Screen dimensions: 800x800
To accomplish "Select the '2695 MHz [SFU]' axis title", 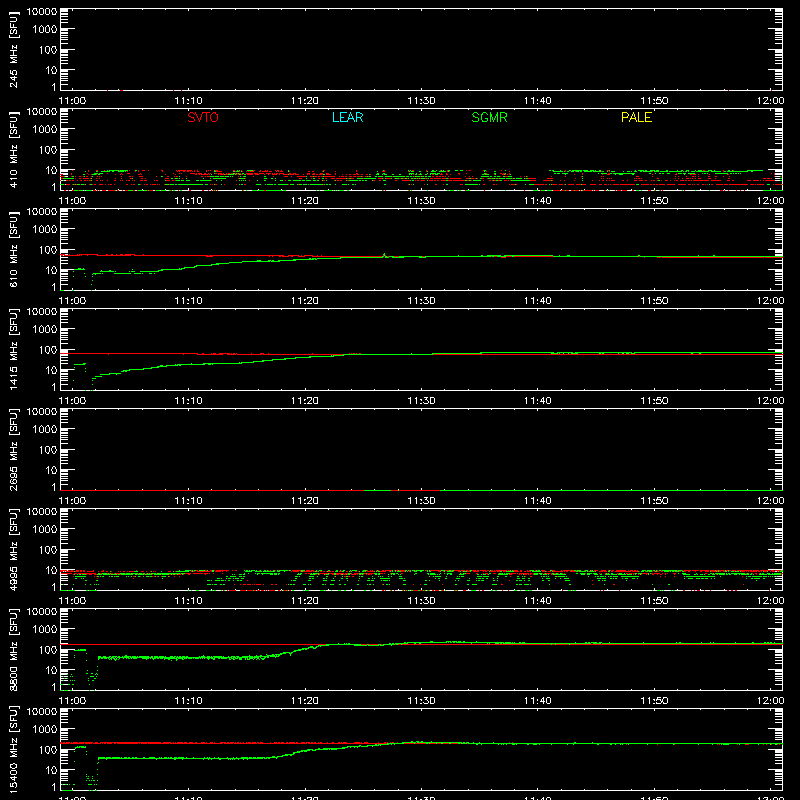I will 14,449.
